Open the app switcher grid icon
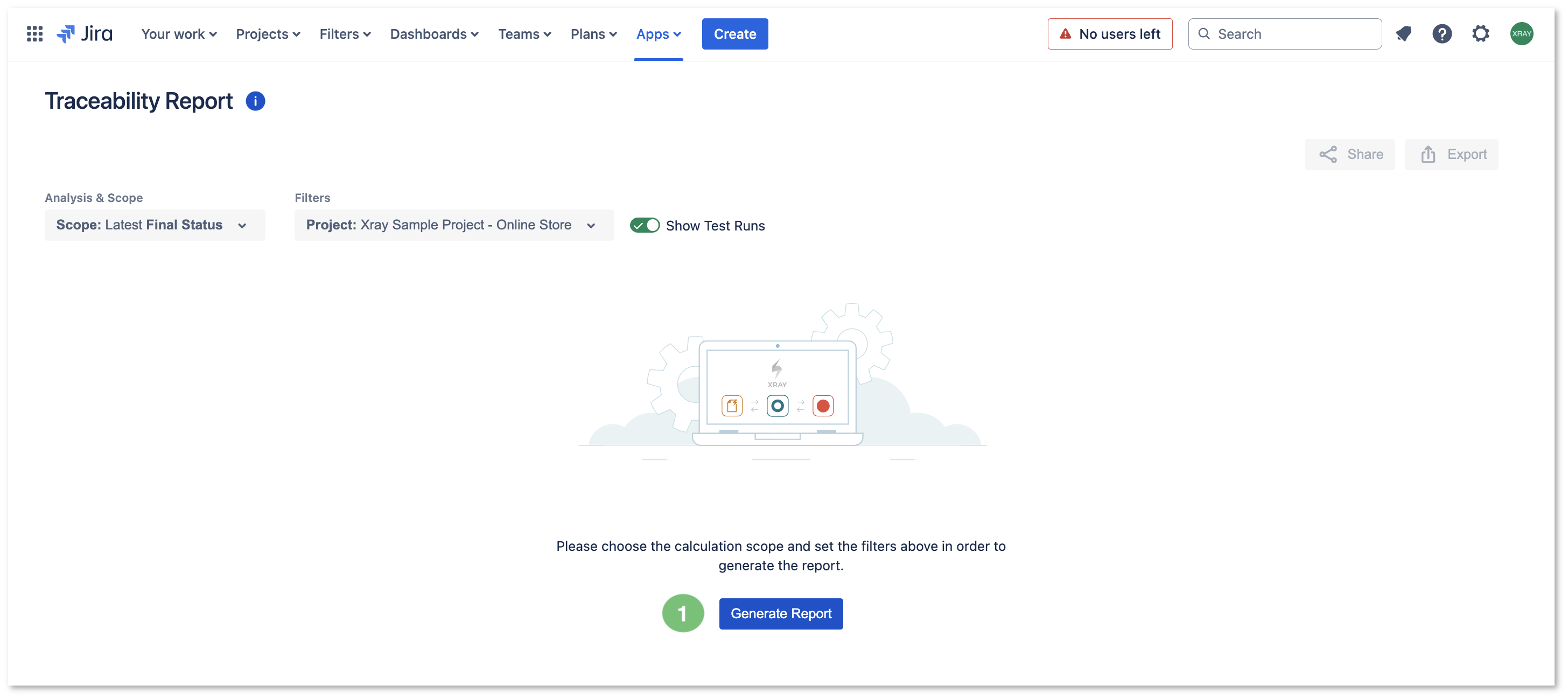The height and width of the screenshot is (699, 1568). click(x=34, y=34)
